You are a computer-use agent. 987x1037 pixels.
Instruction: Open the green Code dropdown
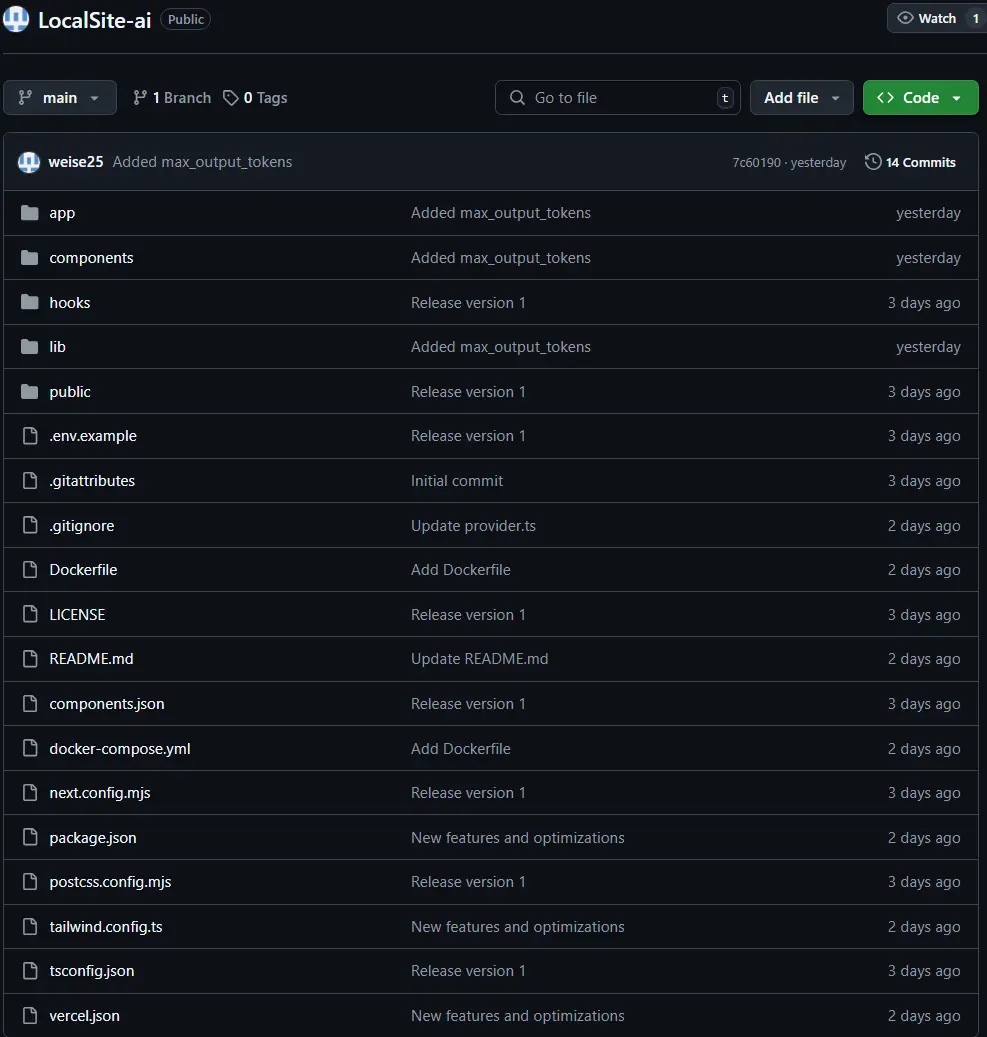tap(920, 98)
